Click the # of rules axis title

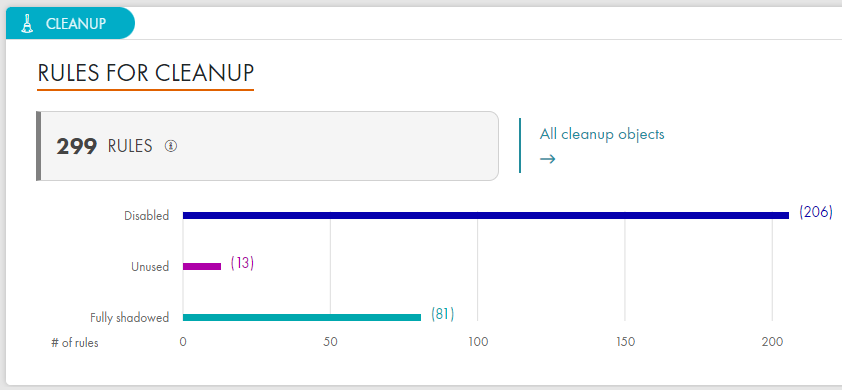click(x=75, y=343)
